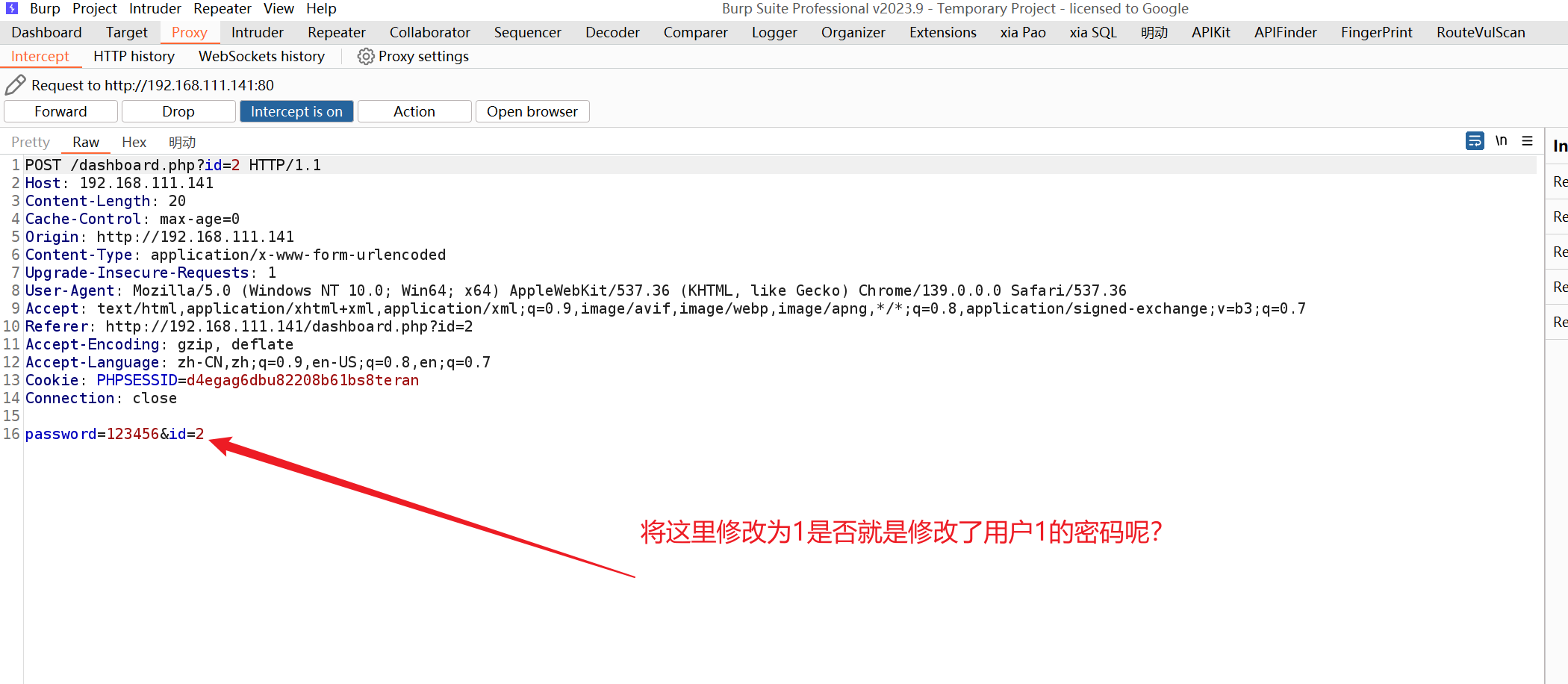Image resolution: width=1568 pixels, height=684 pixels.
Task: Open the Repeater menu in menu bar
Action: coord(223,9)
